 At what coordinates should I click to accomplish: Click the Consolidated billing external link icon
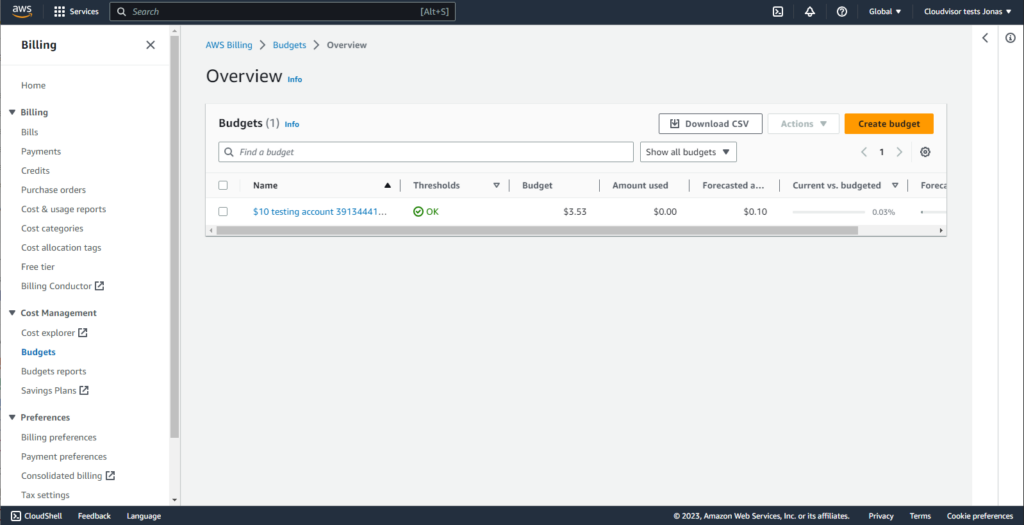(110, 476)
